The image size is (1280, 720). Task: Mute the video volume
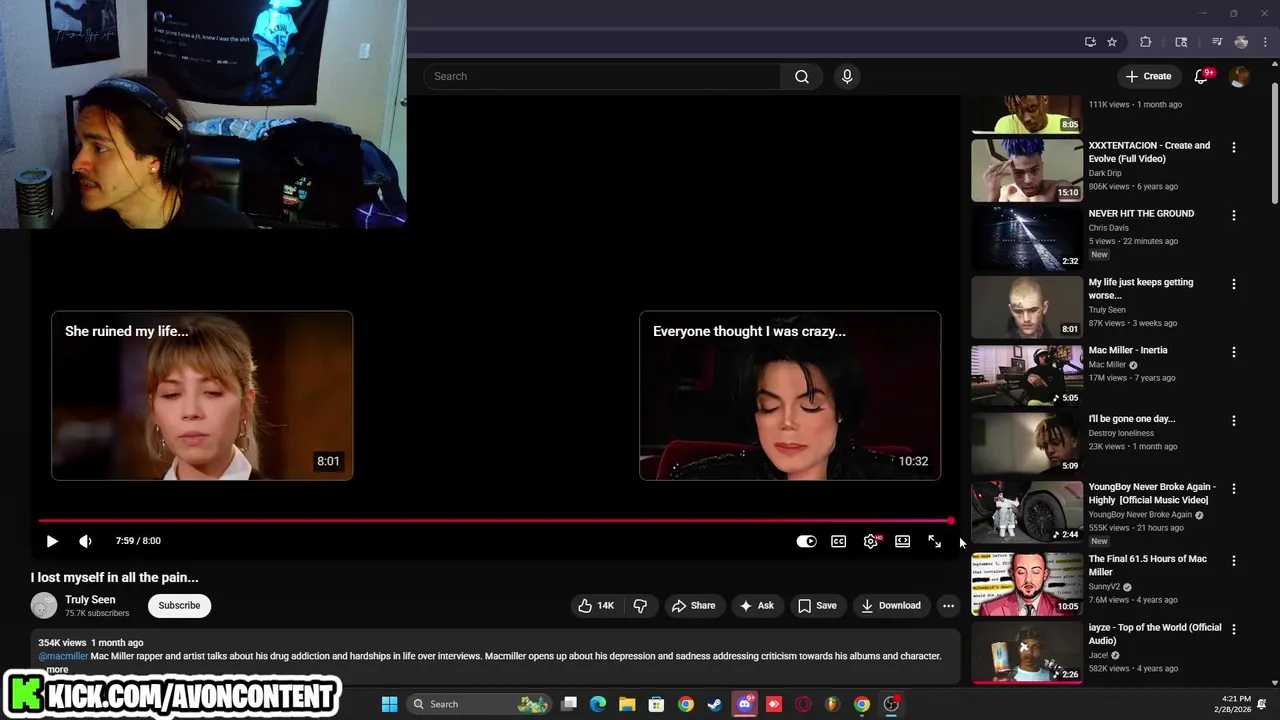(85, 541)
